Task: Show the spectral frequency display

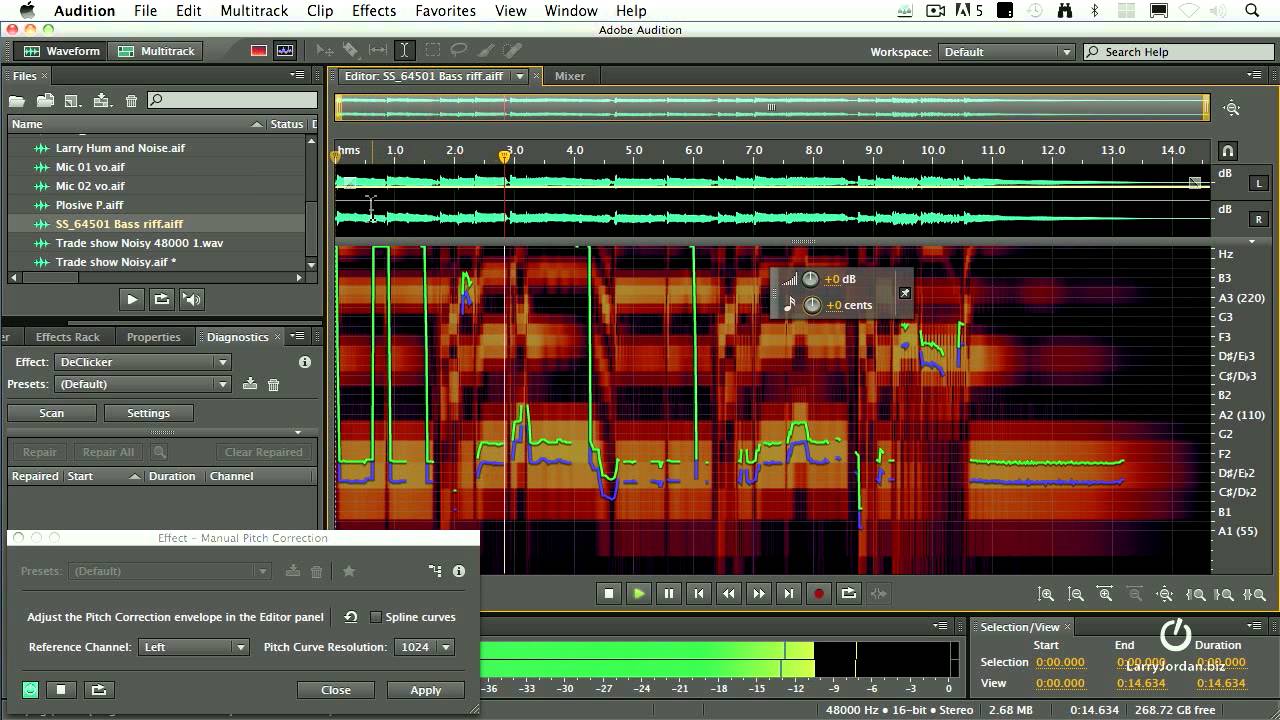Action: 259,51
